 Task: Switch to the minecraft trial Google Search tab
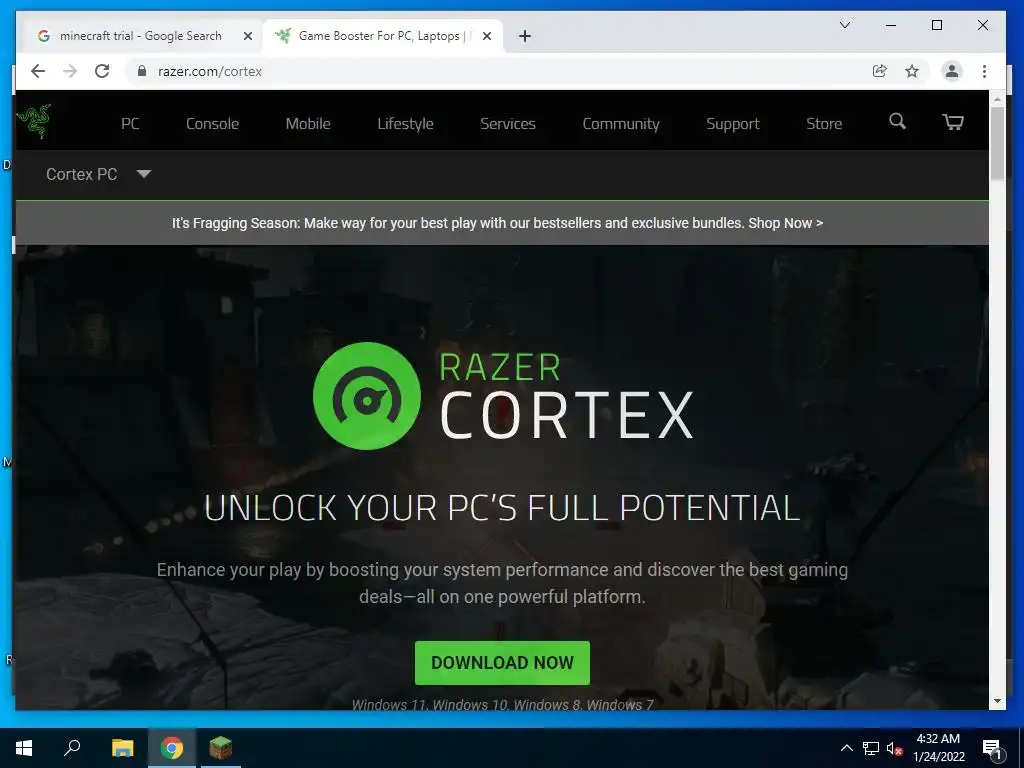pos(140,36)
